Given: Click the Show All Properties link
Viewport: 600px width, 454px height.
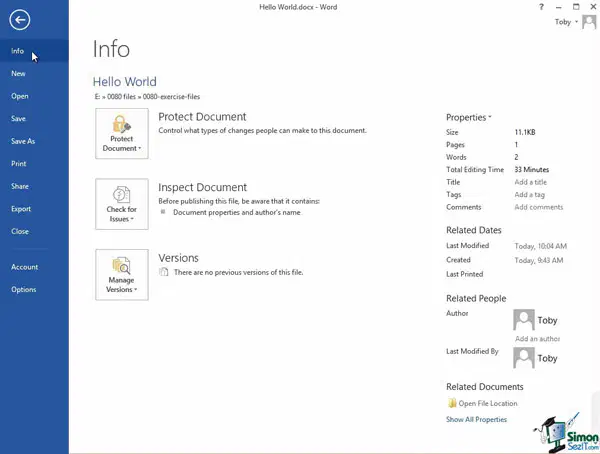Looking at the screenshot, I should (476, 419).
